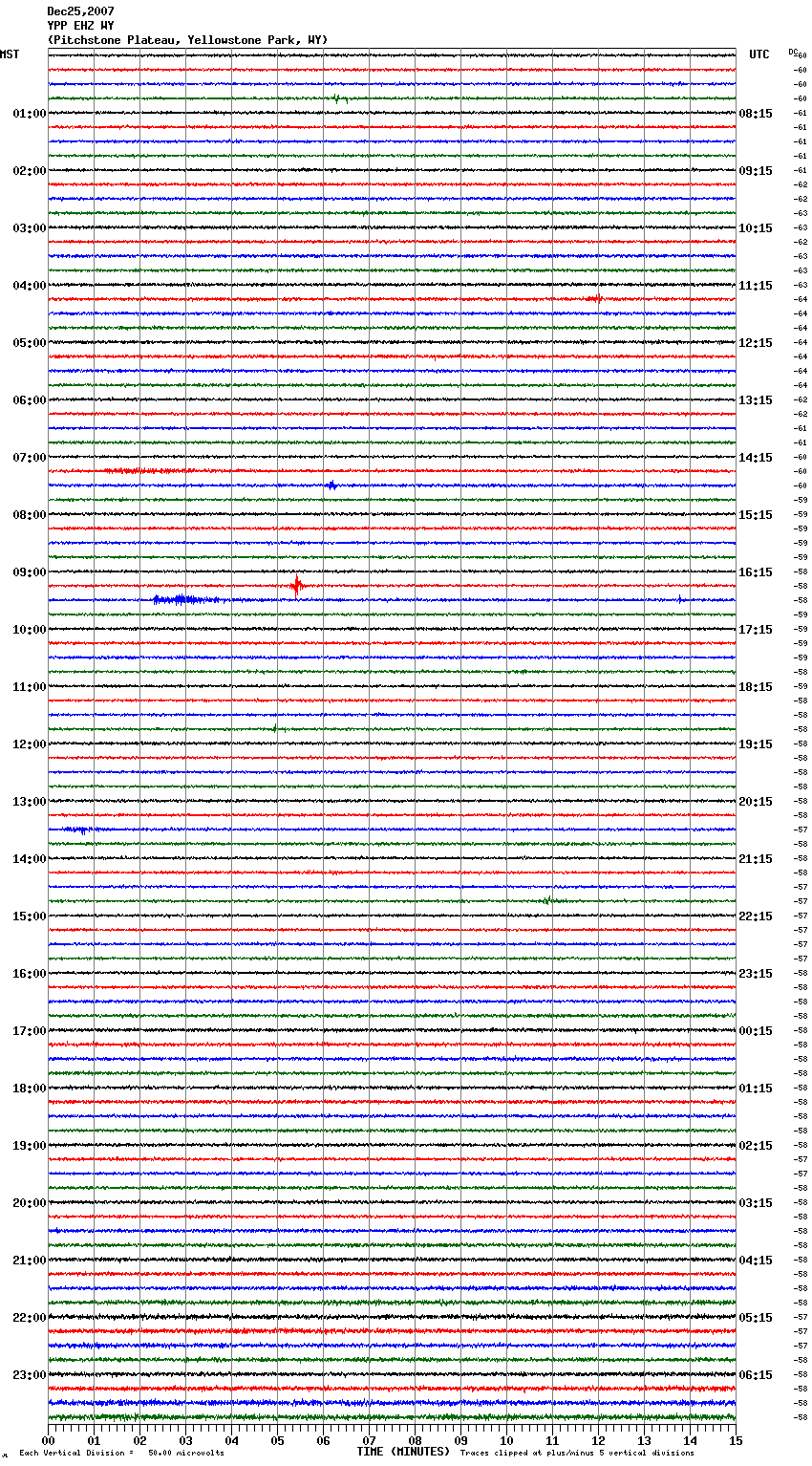Click the 22:00 MST time label
The width and height of the screenshot is (812, 1466).
coord(30,1318)
